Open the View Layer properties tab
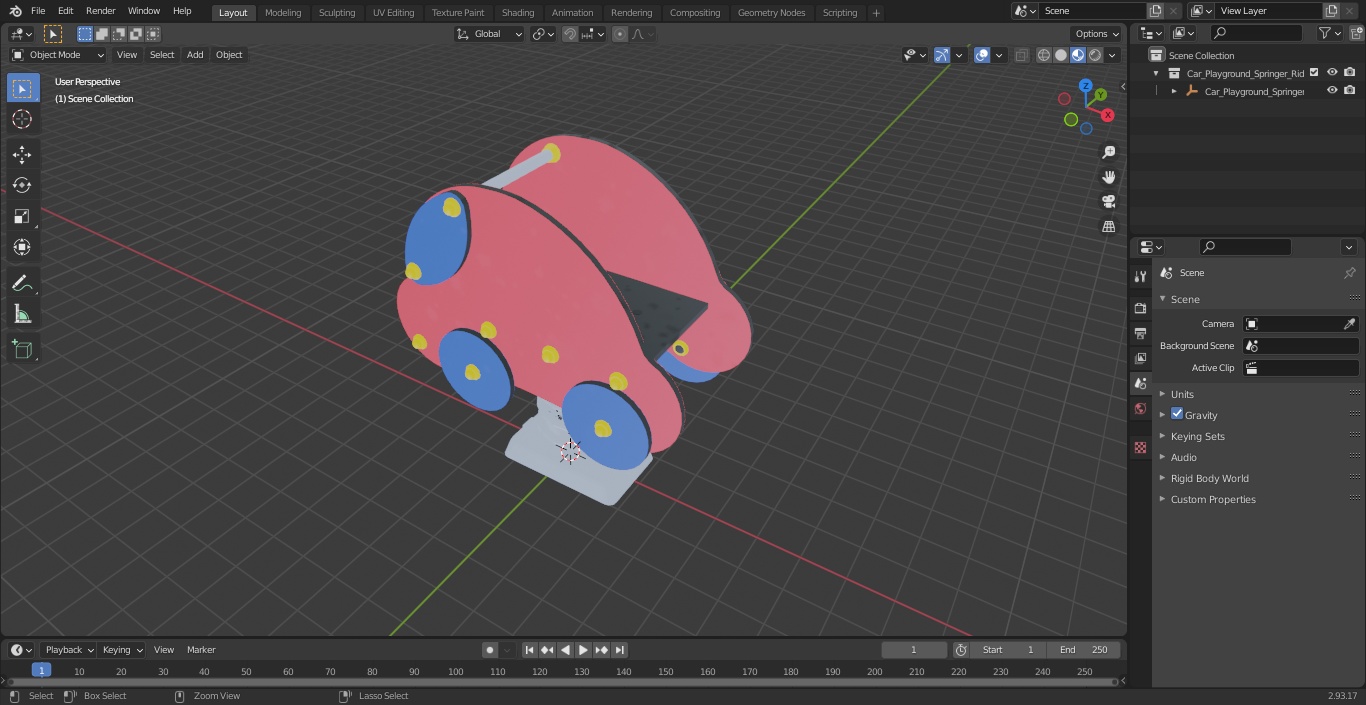The height and width of the screenshot is (705, 1366). click(x=1140, y=358)
